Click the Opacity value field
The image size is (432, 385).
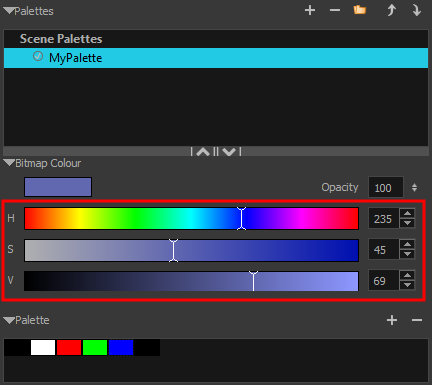[386, 187]
